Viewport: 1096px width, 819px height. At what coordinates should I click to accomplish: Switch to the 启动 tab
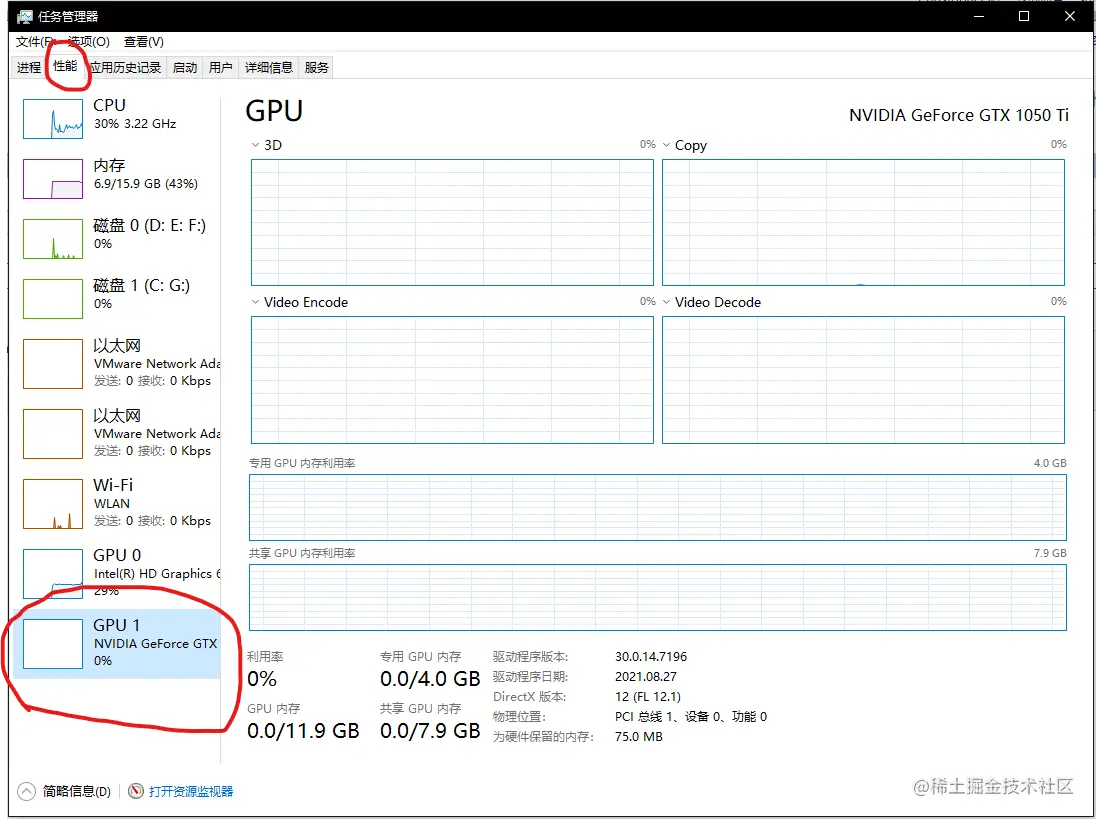(185, 67)
